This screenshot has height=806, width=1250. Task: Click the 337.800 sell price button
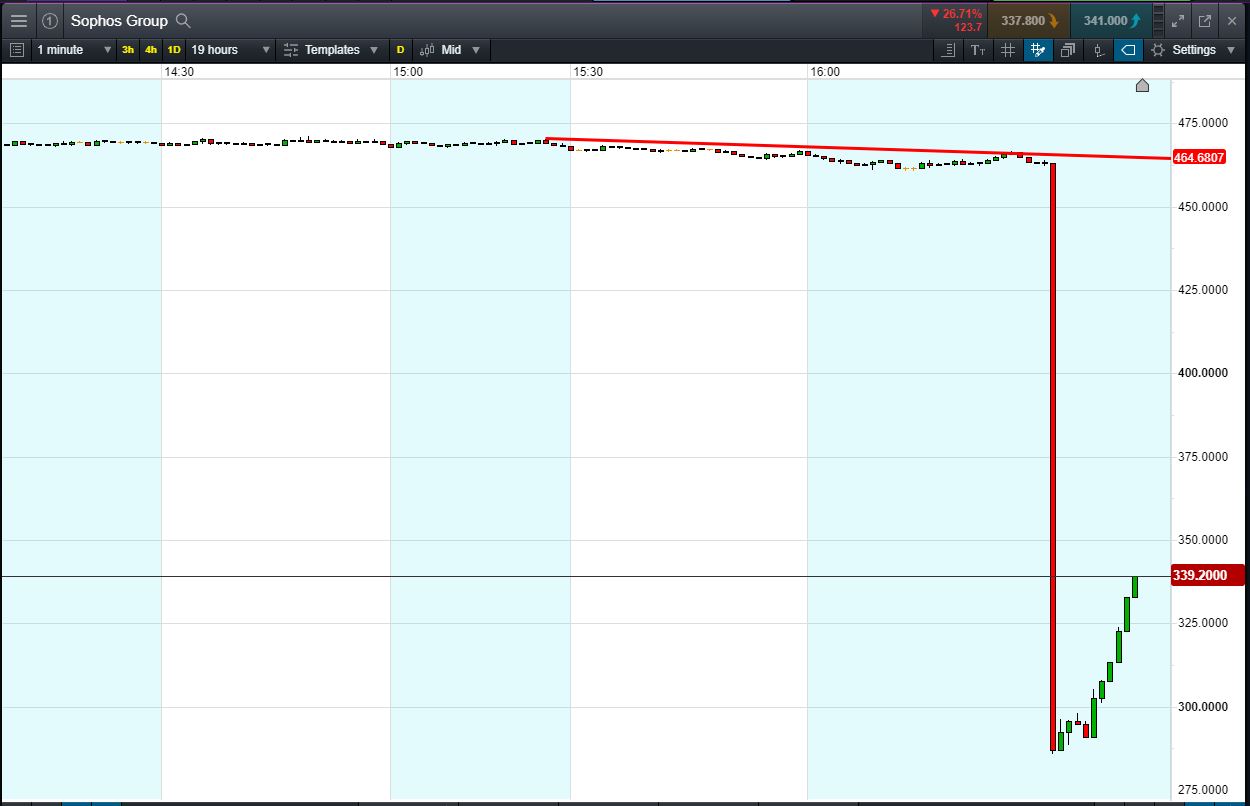click(1029, 20)
